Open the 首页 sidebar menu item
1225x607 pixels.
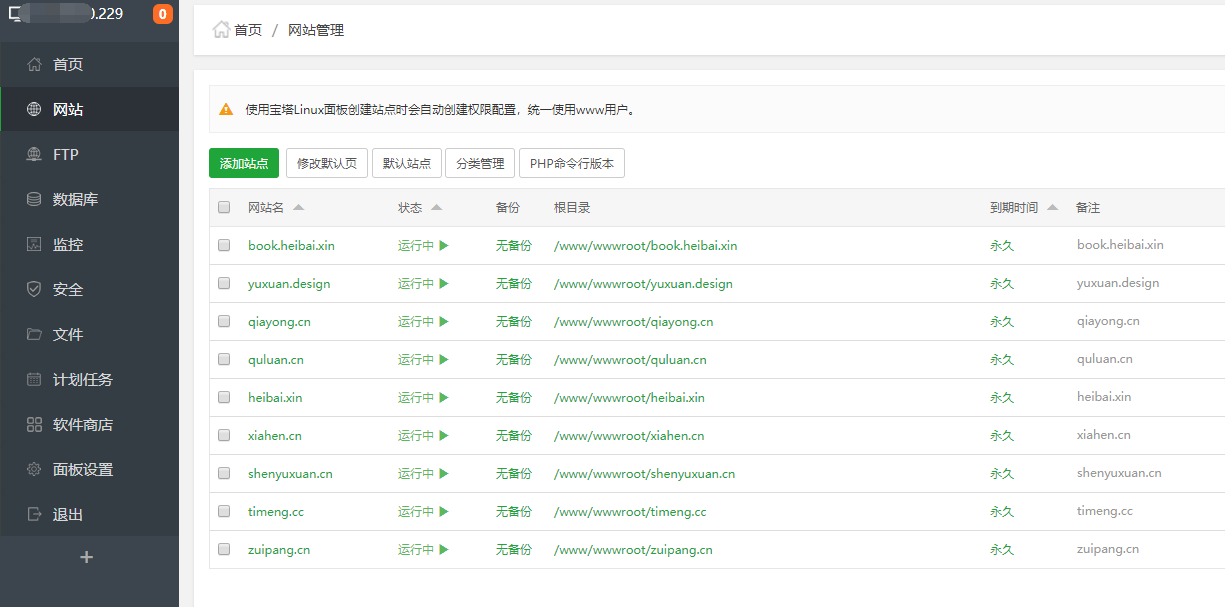click(89, 65)
